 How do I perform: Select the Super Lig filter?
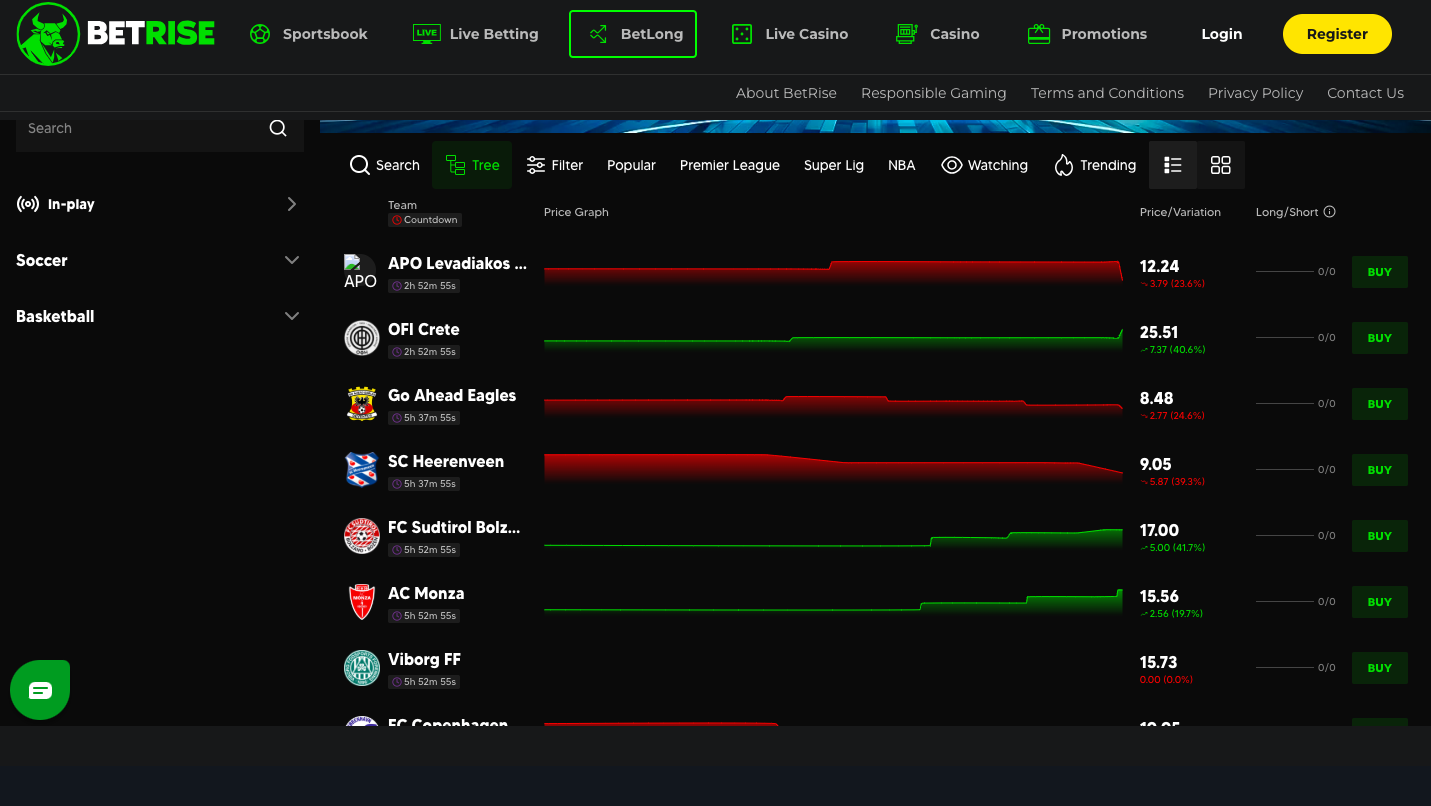834,165
